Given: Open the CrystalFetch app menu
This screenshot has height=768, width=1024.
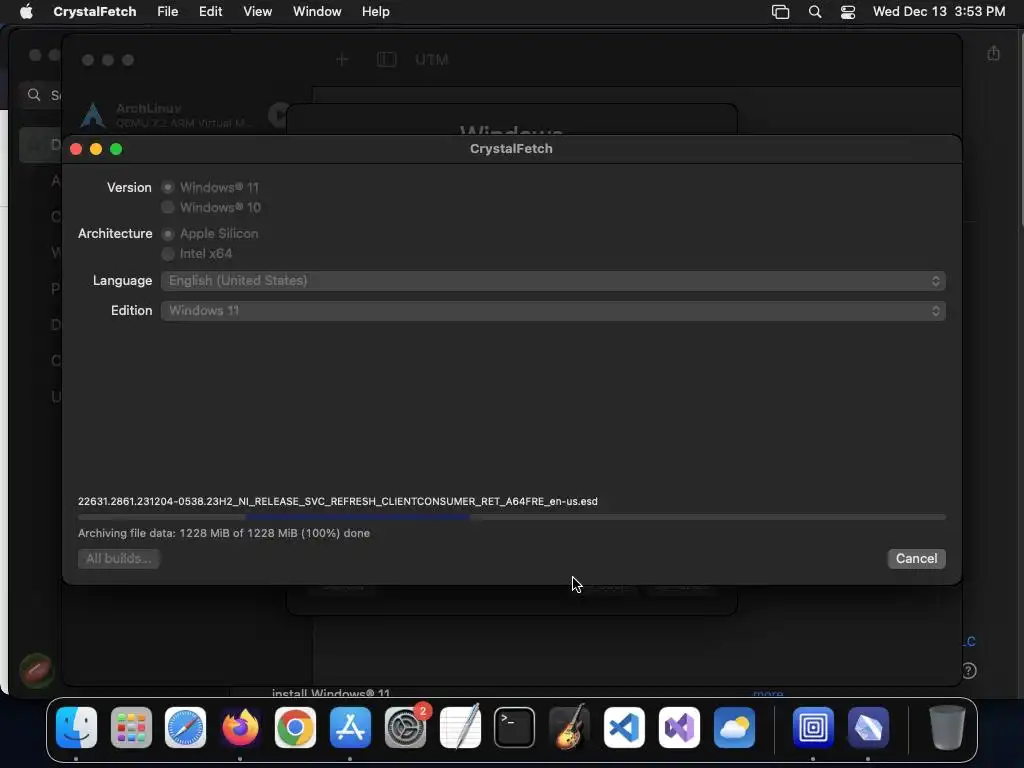Looking at the screenshot, I should [95, 12].
